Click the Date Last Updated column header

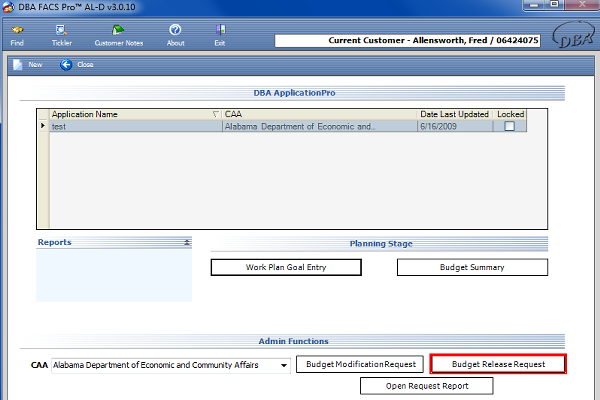(455, 114)
